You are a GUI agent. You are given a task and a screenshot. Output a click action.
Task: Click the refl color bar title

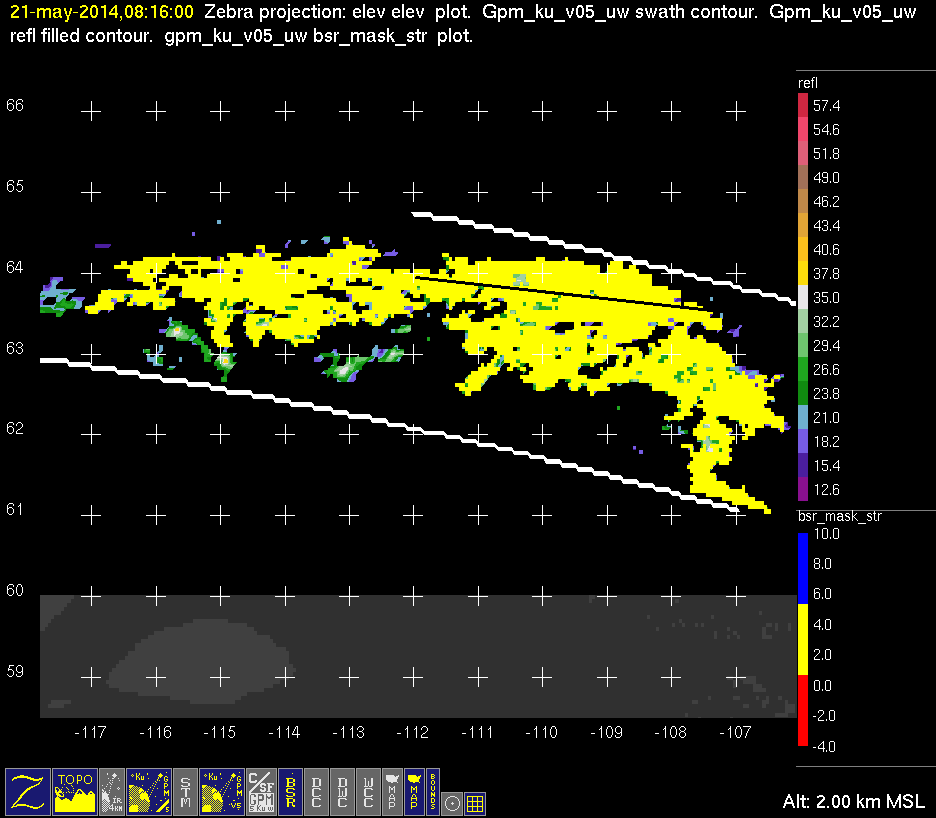pyautogui.click(x=807, y=83)
